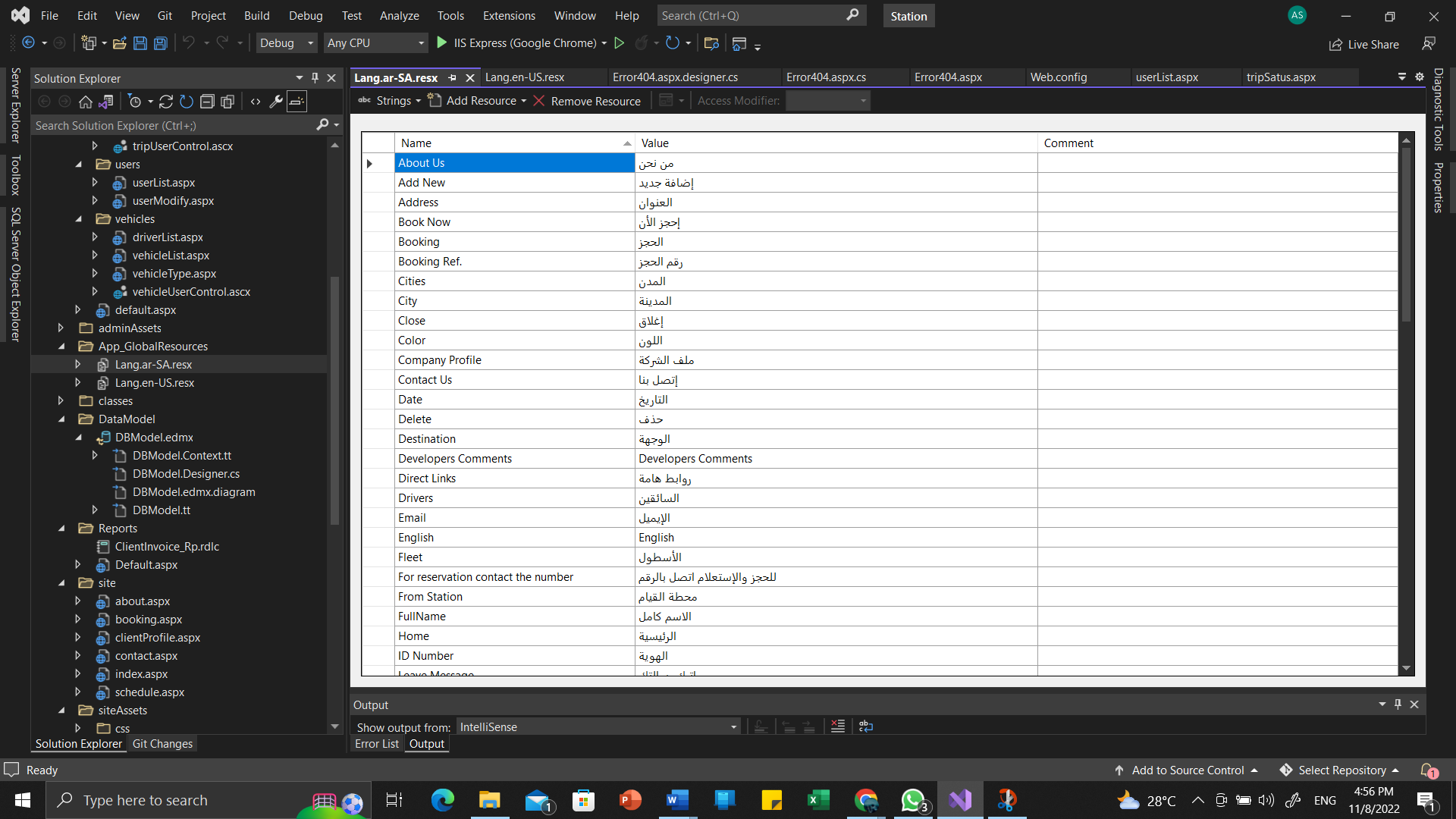Click View Code icon in Solution Explorer
This screenshot has height=819, width=1456.
coord(256,101)
